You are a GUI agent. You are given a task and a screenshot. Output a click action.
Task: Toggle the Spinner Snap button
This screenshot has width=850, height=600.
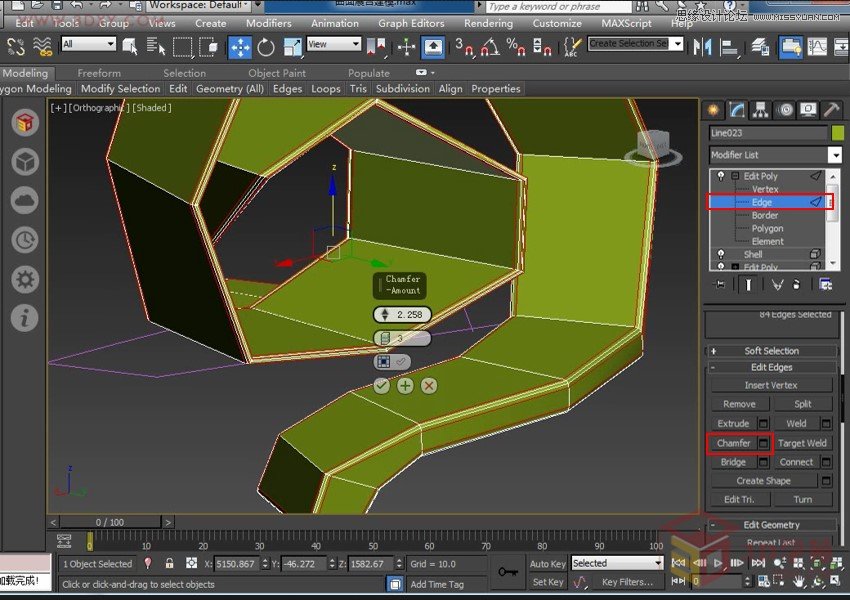(x=542, y=47)
